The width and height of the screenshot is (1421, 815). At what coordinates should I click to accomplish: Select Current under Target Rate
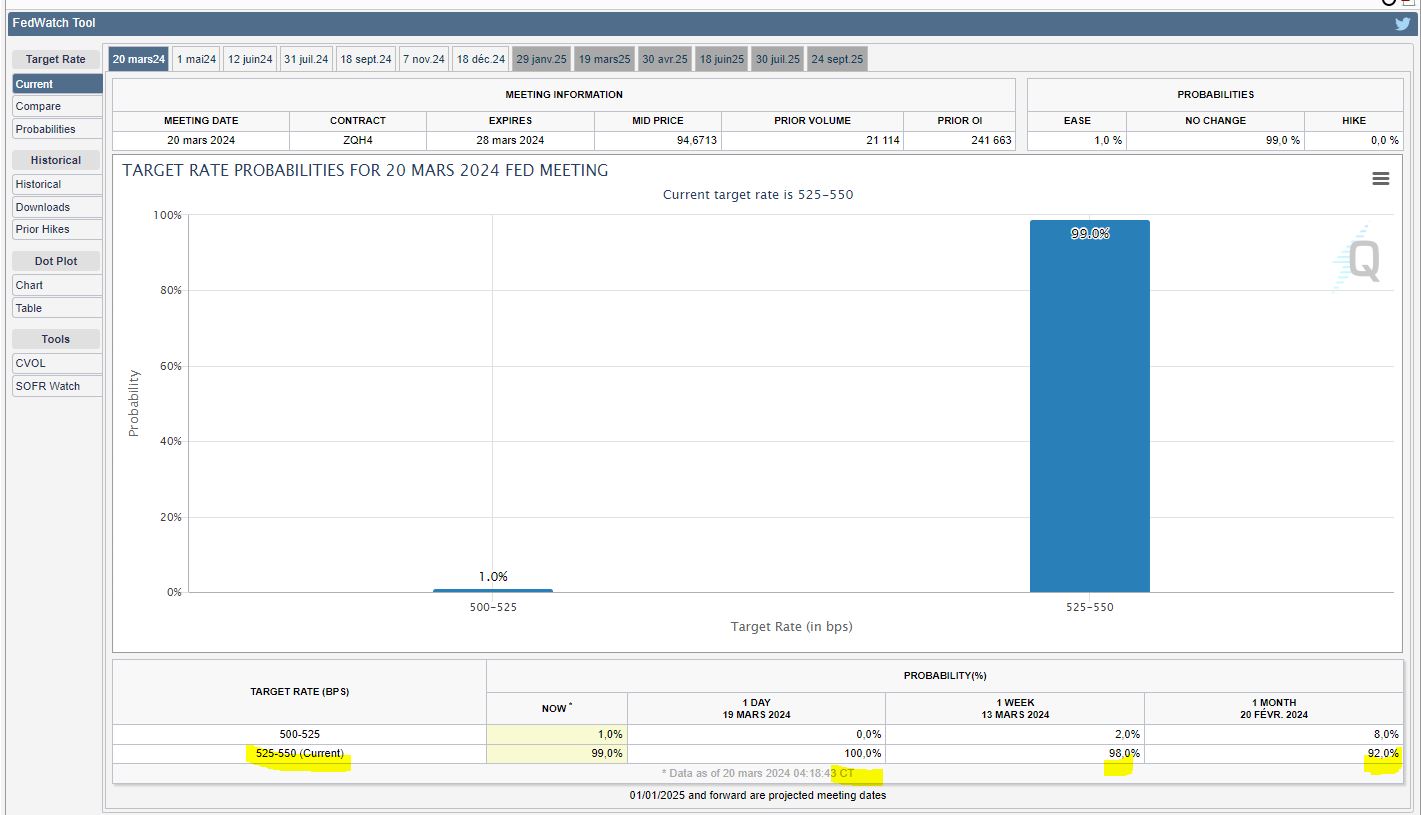tap(57, 84)
